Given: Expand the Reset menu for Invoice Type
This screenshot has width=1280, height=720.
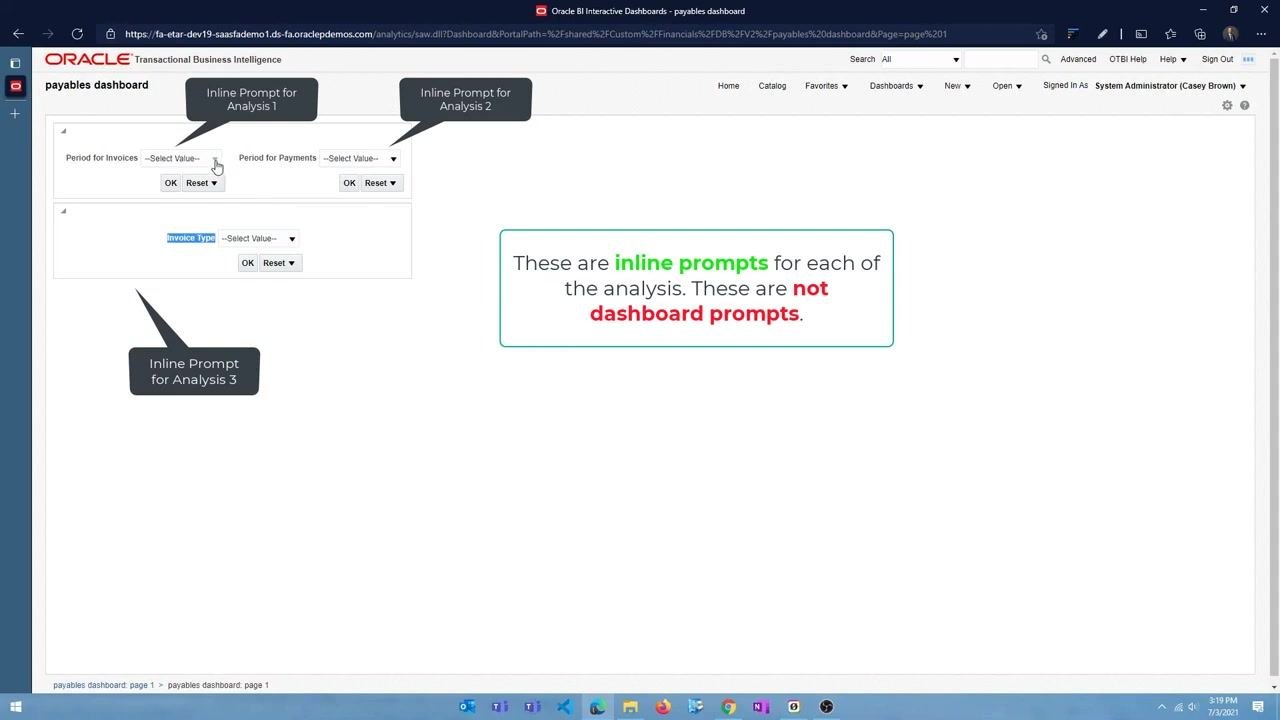Looking at the screenshot, I should (279, 263).
